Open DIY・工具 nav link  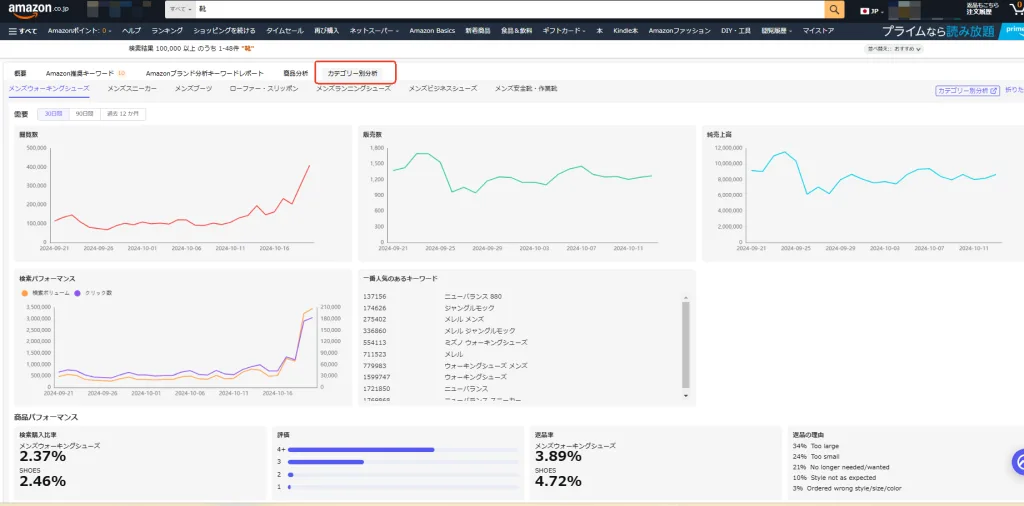736,31
